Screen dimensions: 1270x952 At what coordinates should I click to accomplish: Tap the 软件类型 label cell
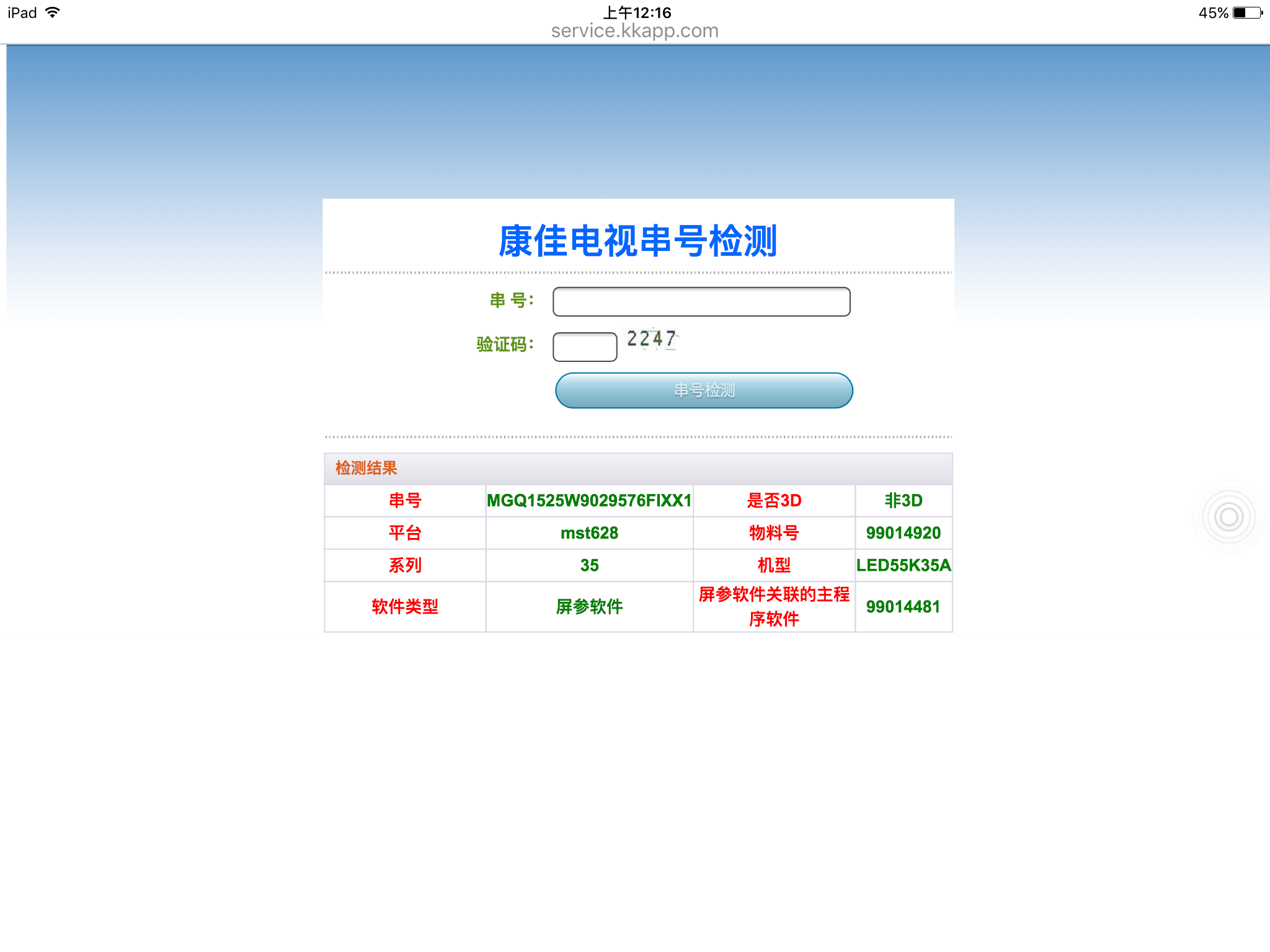[x=405, y=607]
